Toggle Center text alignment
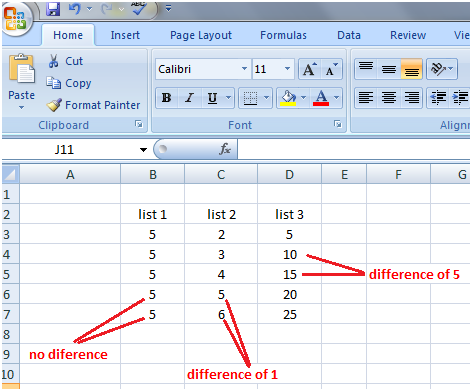This screenshot has height=391, width=472. coord(389,98)
